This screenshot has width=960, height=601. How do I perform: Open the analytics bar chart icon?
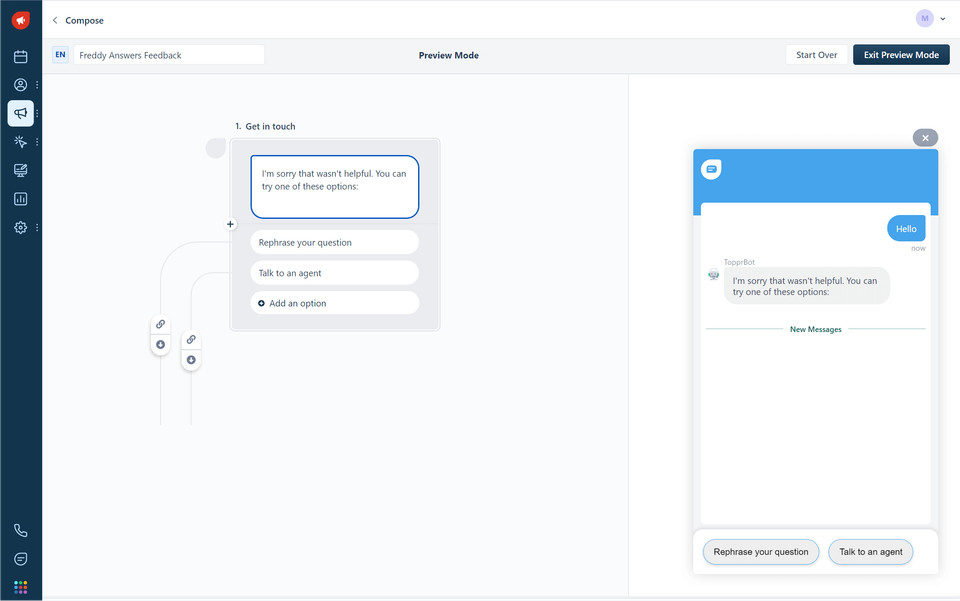(x=20, y=199)
